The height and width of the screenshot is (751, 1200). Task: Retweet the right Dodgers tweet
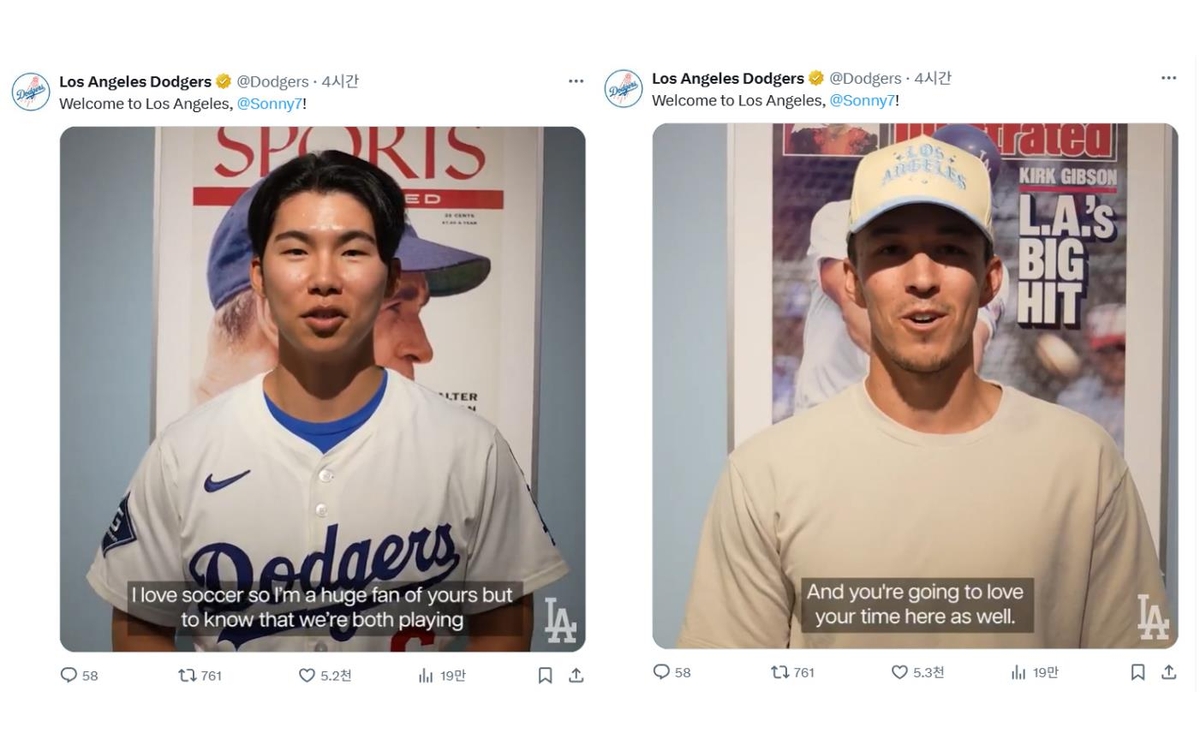click(x=780, y=673)
